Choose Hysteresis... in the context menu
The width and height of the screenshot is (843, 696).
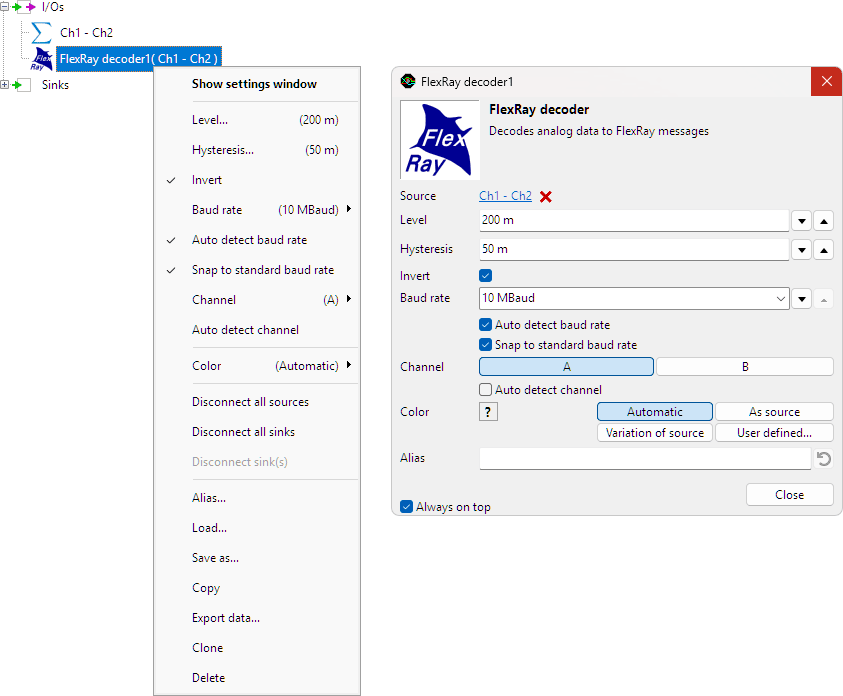pyautogui.click(x=257, y=150)
